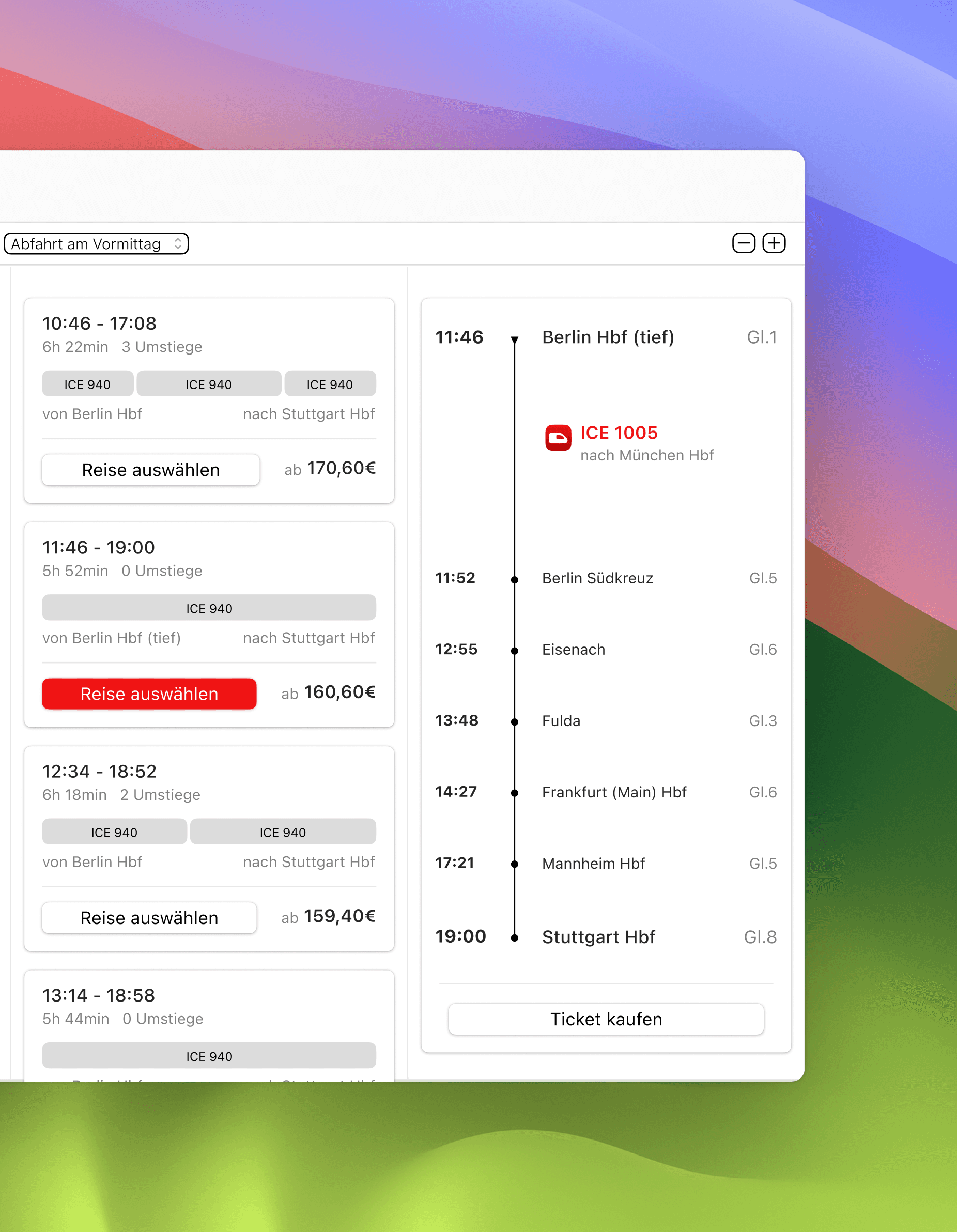This screenshot has height=1232, width=957.
Task: Click the 17:21 time at Mannheim
Action: pyautogui.click(x=455, y=863)
